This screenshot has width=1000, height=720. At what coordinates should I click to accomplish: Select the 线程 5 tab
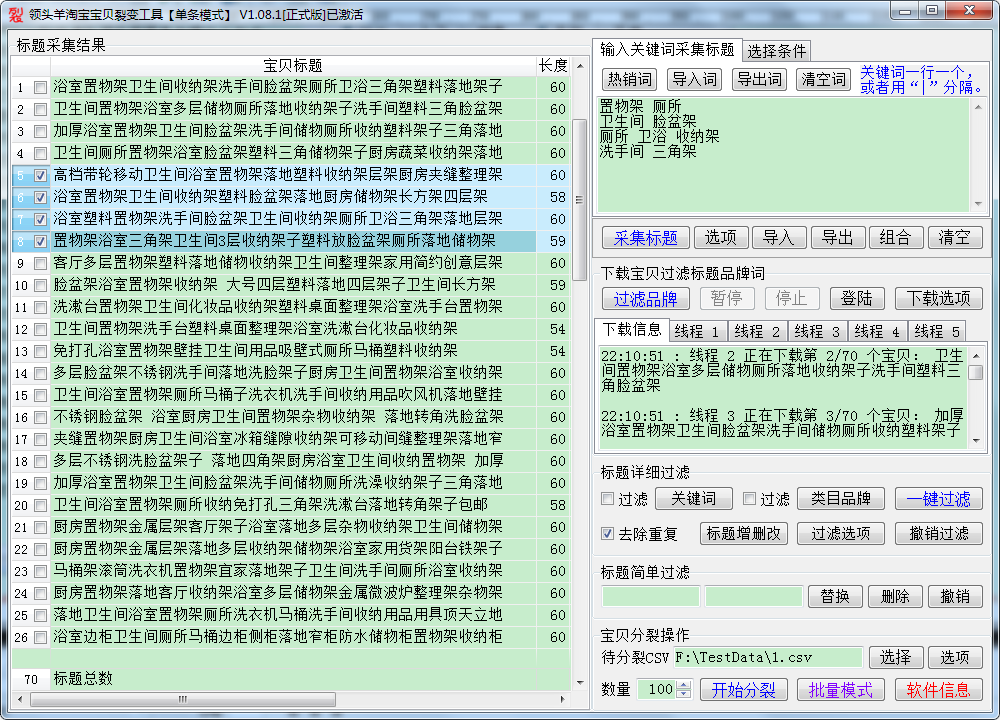coord(937,331)
